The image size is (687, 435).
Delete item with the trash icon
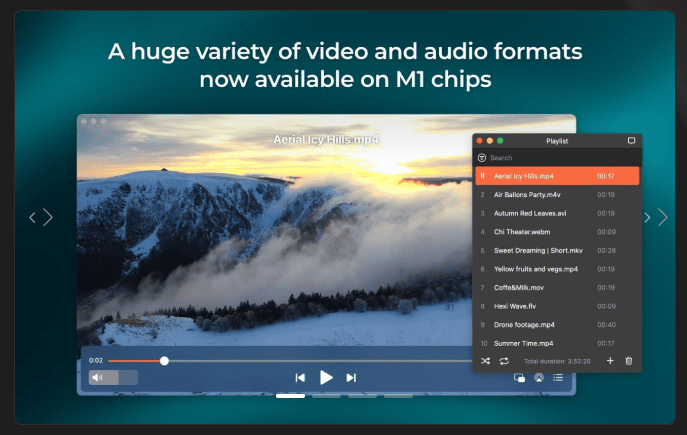tap(629, 361)
